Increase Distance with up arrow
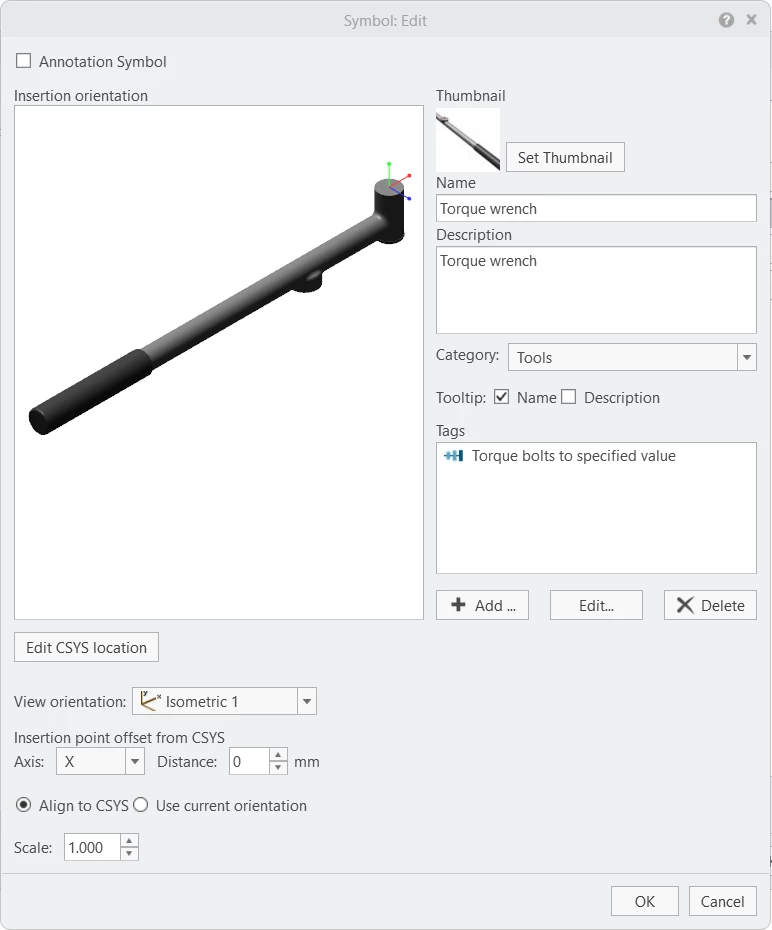This screenshot has width=772, height=930. [278, 755]
